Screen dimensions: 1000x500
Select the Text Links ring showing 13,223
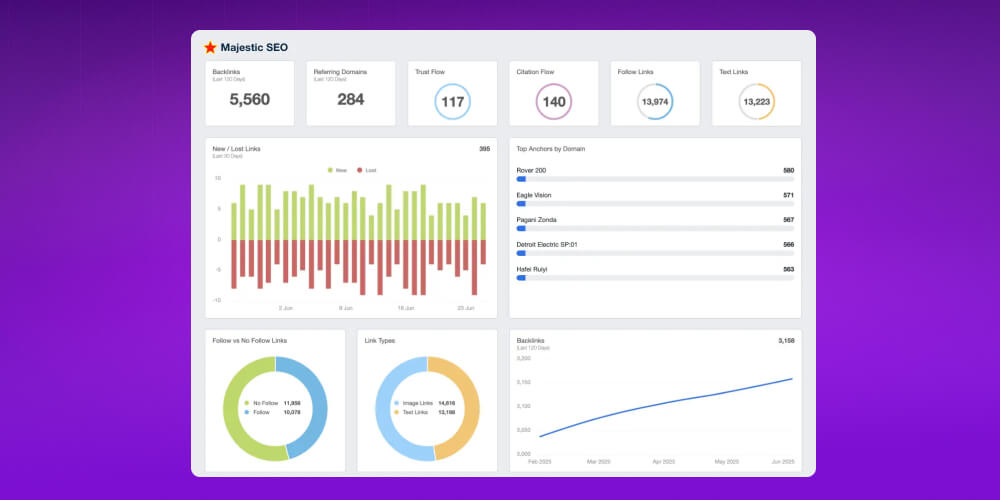[756, 102]
